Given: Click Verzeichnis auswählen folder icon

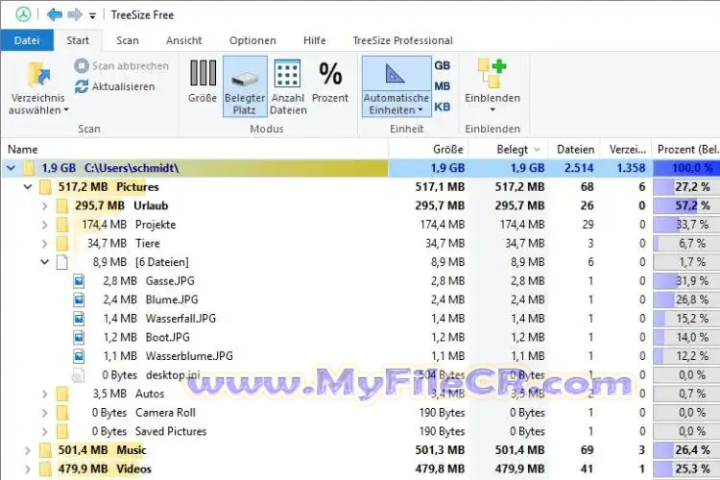Looking at the screenshot, I should click(x=38, y=74).
